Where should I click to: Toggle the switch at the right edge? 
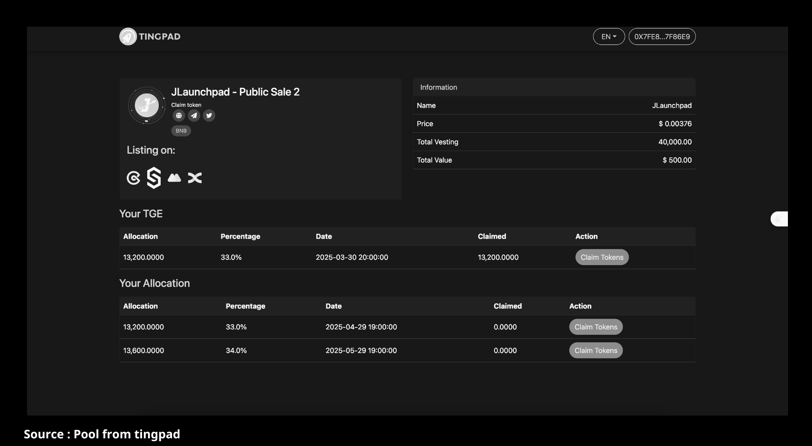click(779, 219)
